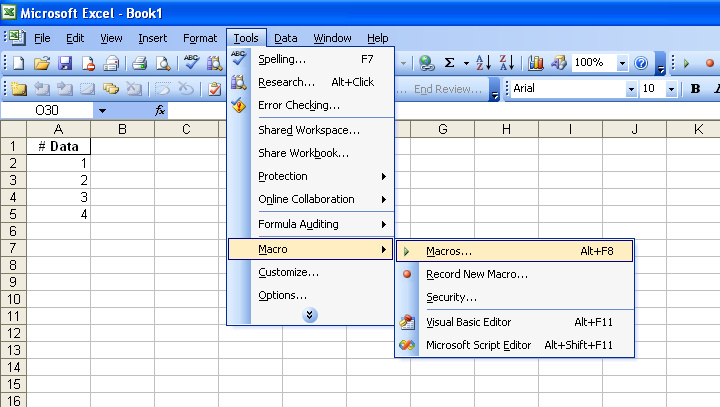
Task: Choose Options... in the Tools menu
Action: [311, 295]
